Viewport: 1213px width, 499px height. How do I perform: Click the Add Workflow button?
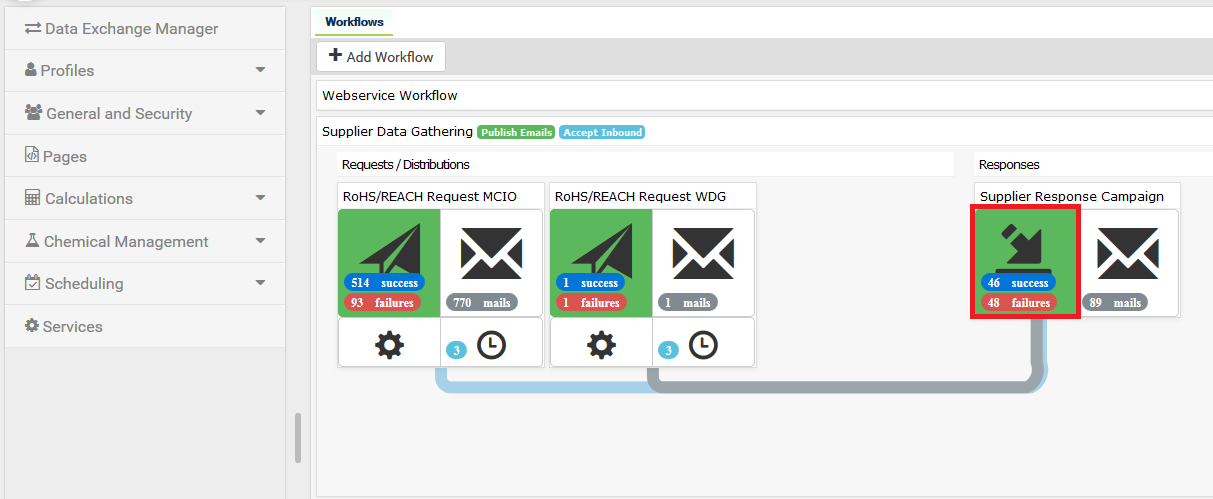381,57
